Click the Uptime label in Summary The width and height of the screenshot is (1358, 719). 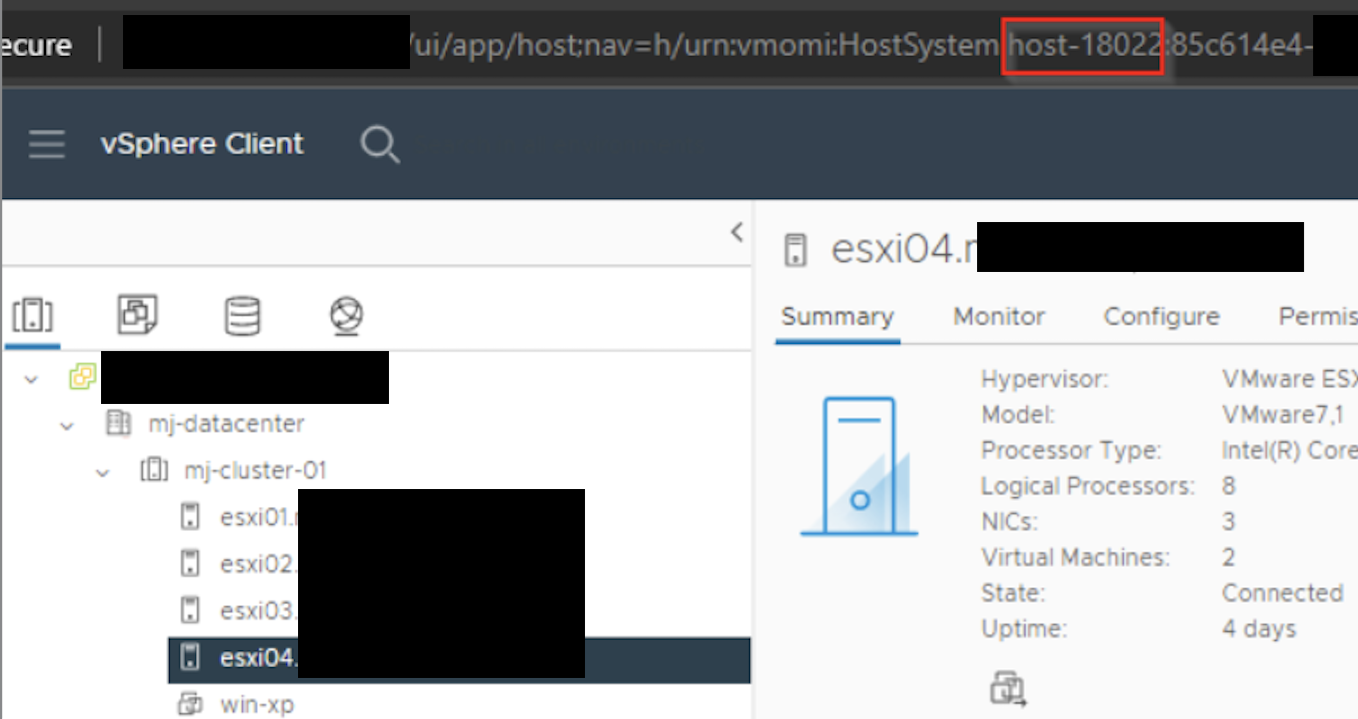[x=1024, y=629]
